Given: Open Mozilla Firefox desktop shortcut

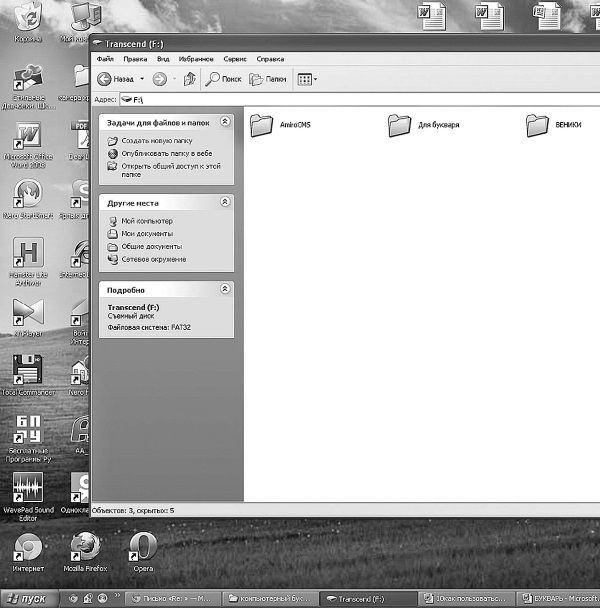Looking at the screenshot, I should pos(85,547).
